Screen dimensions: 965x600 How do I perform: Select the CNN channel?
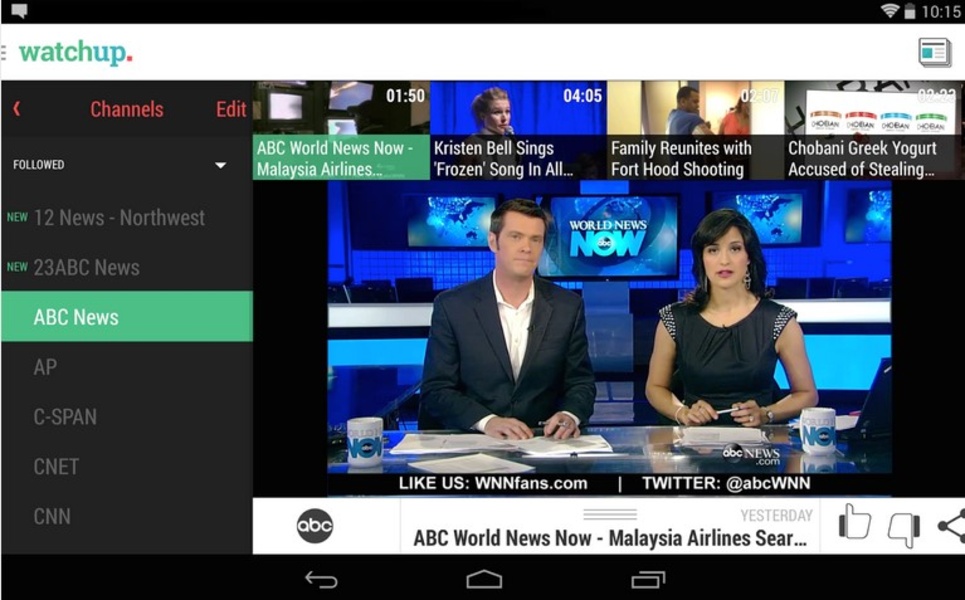[x=127, y=516]
